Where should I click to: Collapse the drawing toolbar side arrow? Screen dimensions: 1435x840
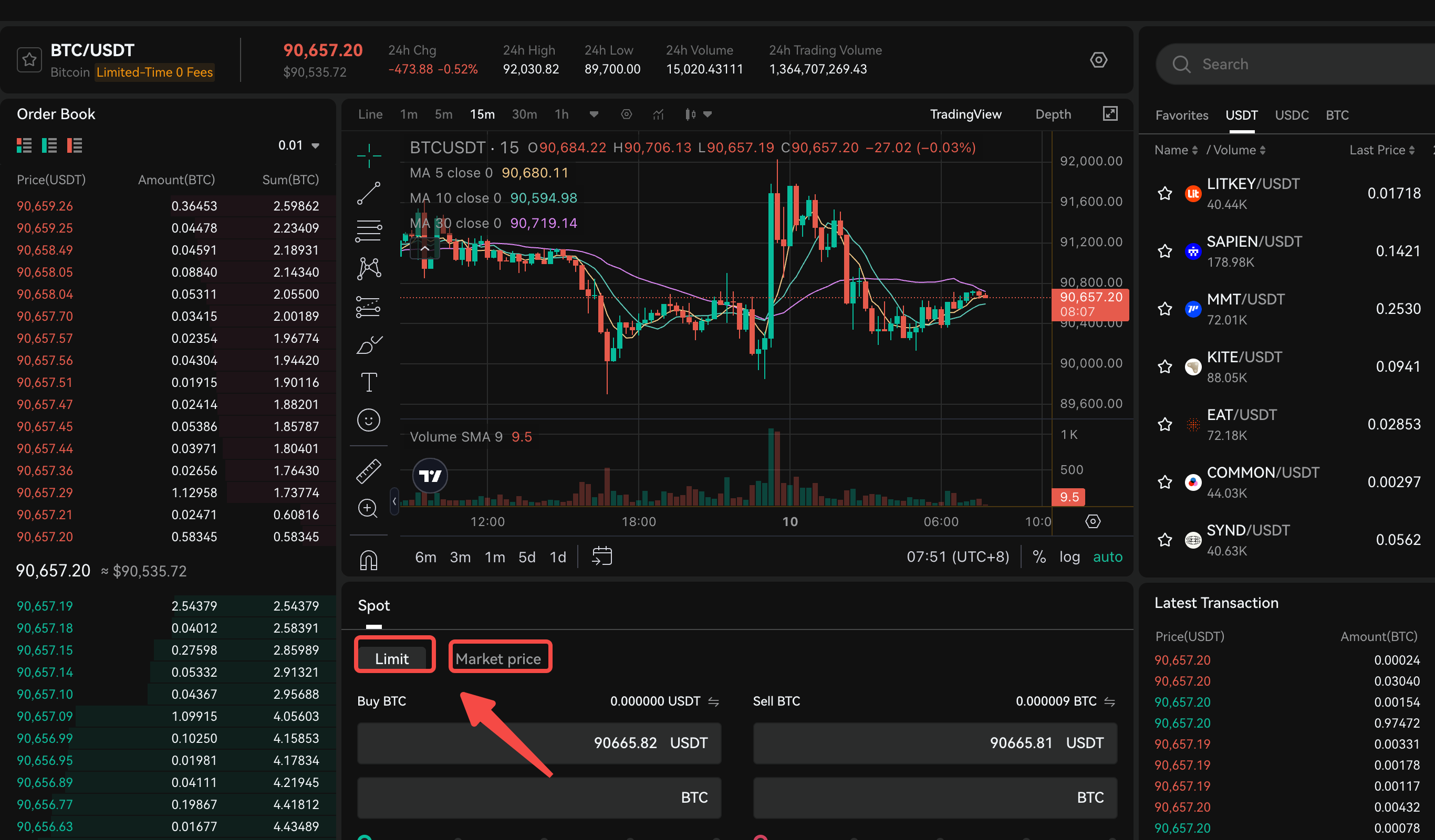(394, 501)
